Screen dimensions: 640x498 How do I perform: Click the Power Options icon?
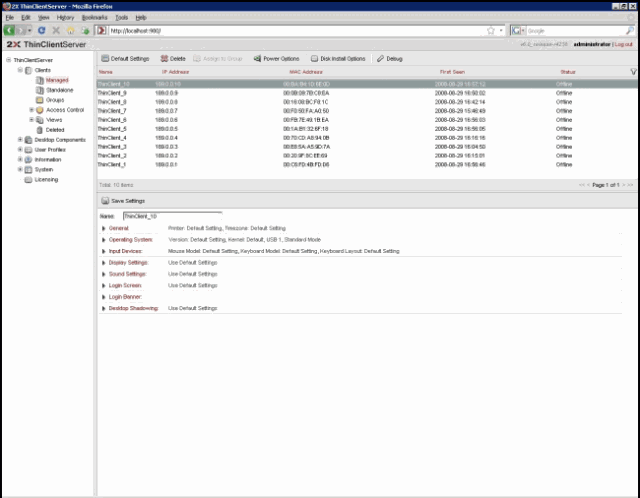(x=257, y=58)
